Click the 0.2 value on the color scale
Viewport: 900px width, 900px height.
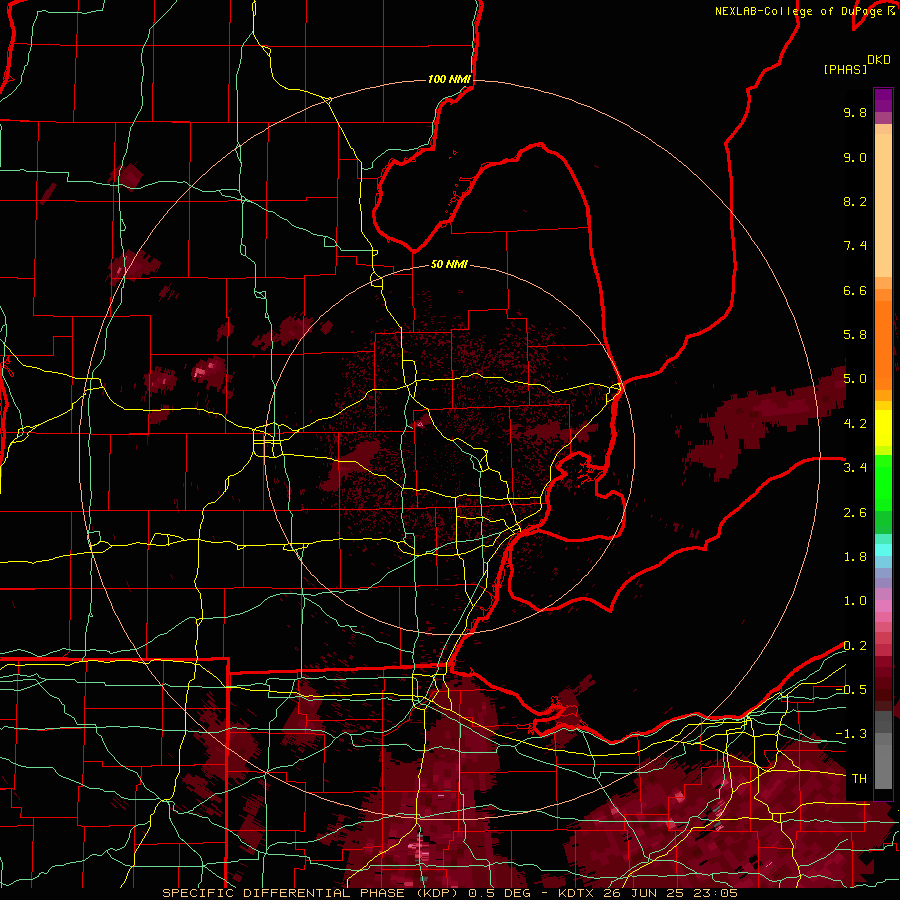coord(855,646)
